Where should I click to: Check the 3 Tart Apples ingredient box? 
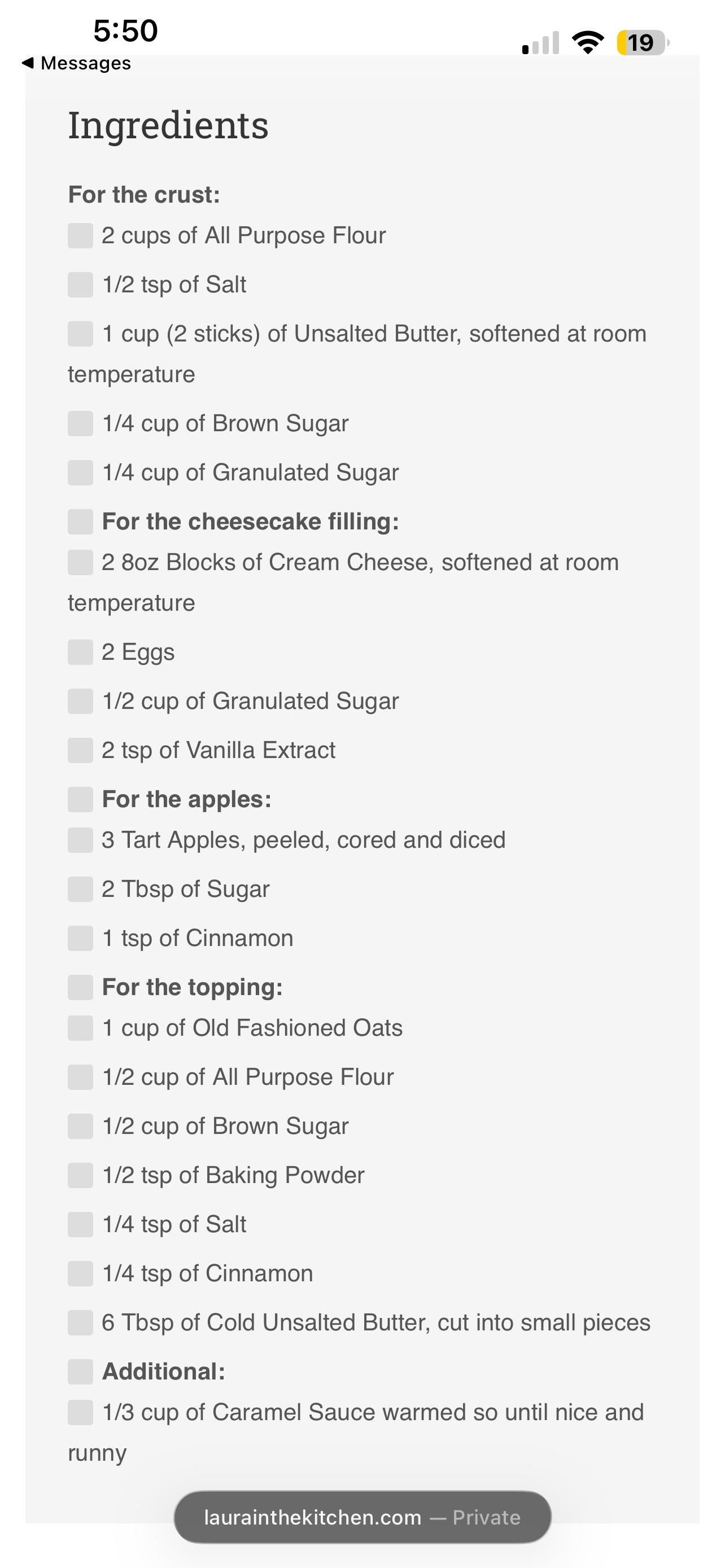[80, 840]
